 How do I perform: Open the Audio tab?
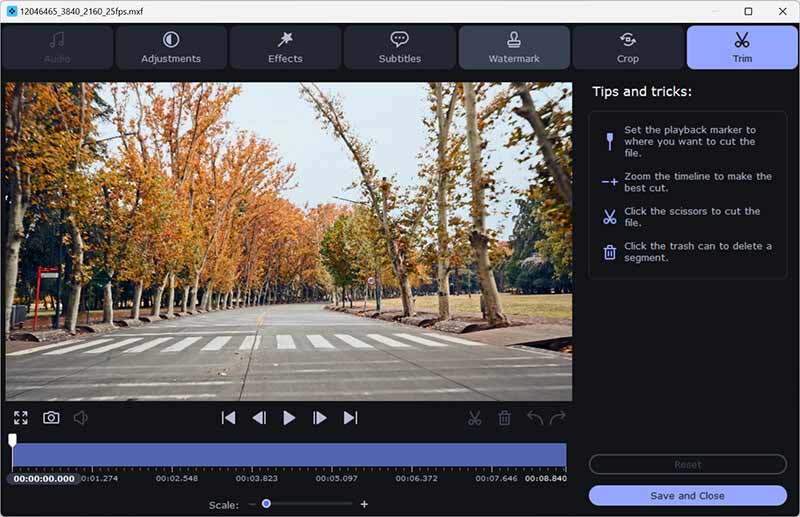pos(57,47)
